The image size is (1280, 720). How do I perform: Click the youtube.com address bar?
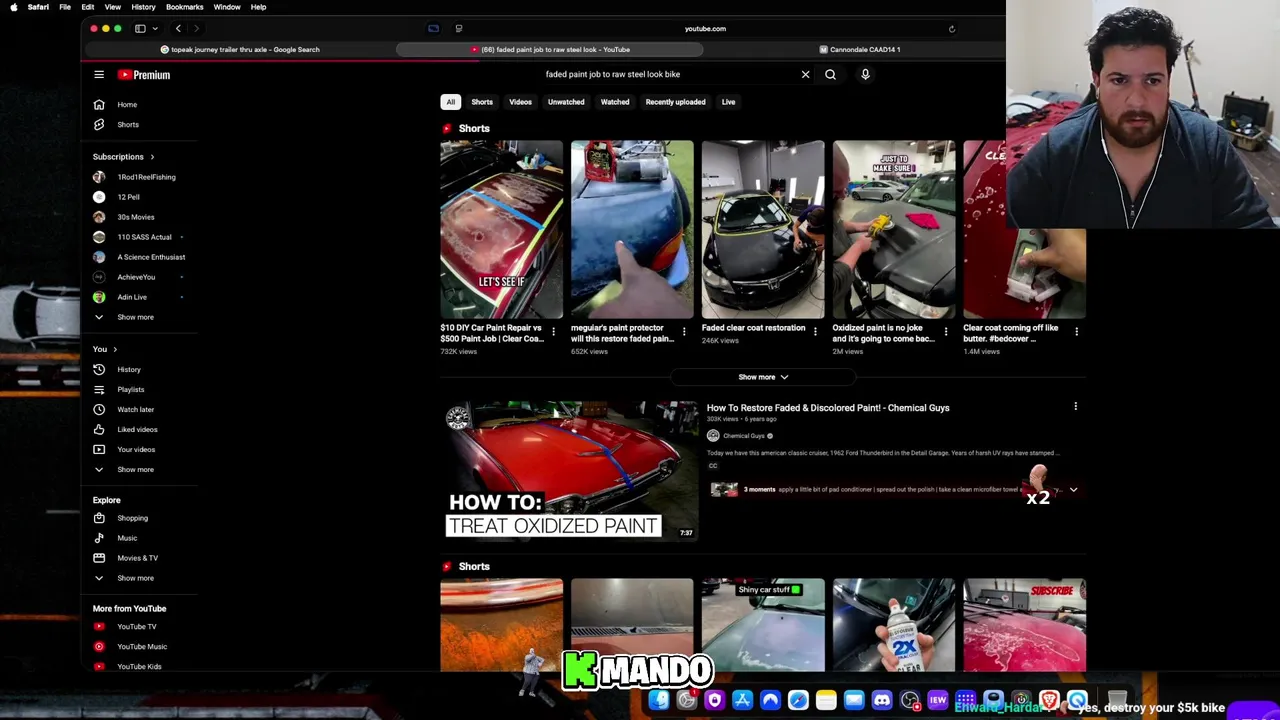(x=705, y=29)
